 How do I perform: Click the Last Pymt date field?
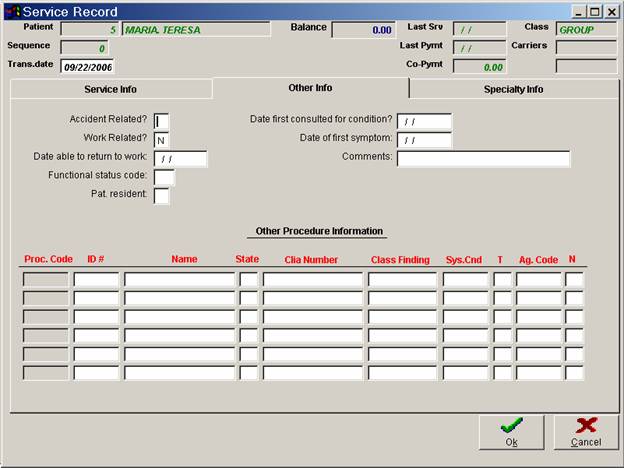pos(480,48)
